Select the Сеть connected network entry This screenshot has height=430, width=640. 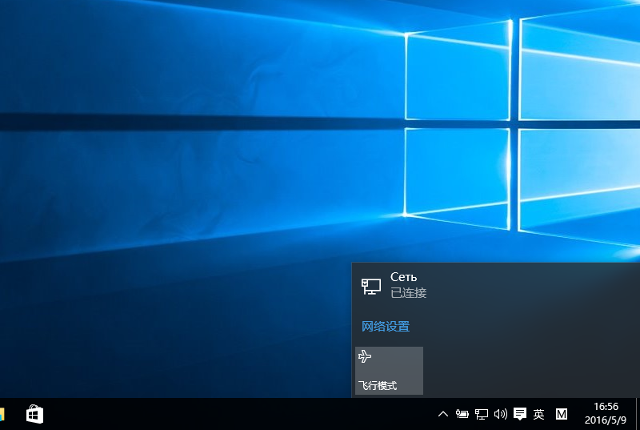pos(496,285)
